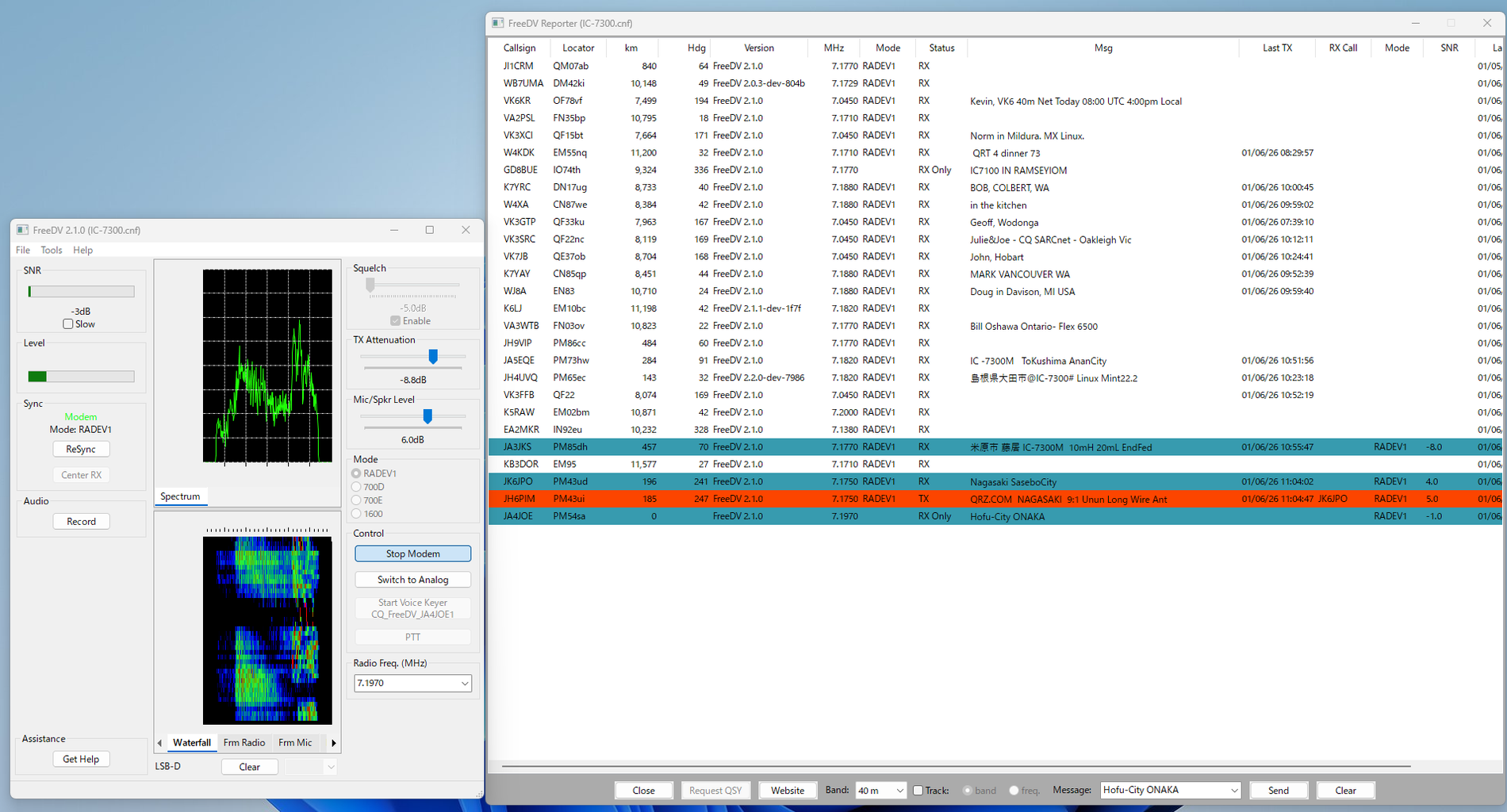Clear the Reporter message field

1346,791
